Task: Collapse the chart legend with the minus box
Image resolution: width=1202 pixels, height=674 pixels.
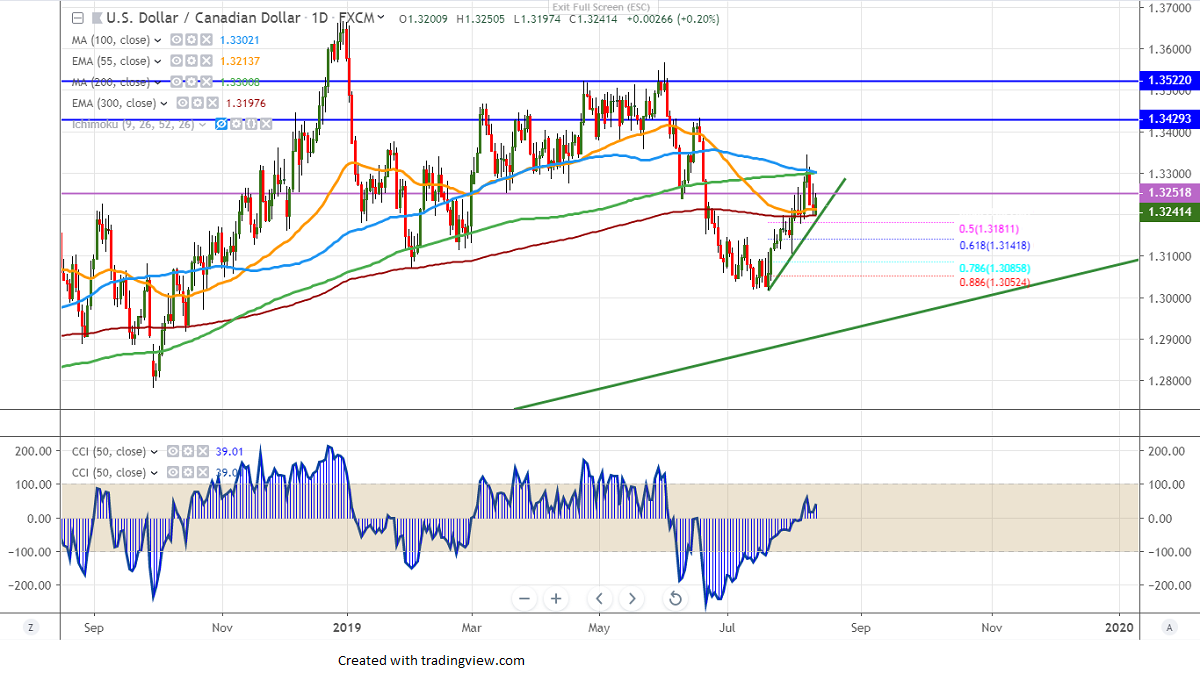Action: pos(78,18)
